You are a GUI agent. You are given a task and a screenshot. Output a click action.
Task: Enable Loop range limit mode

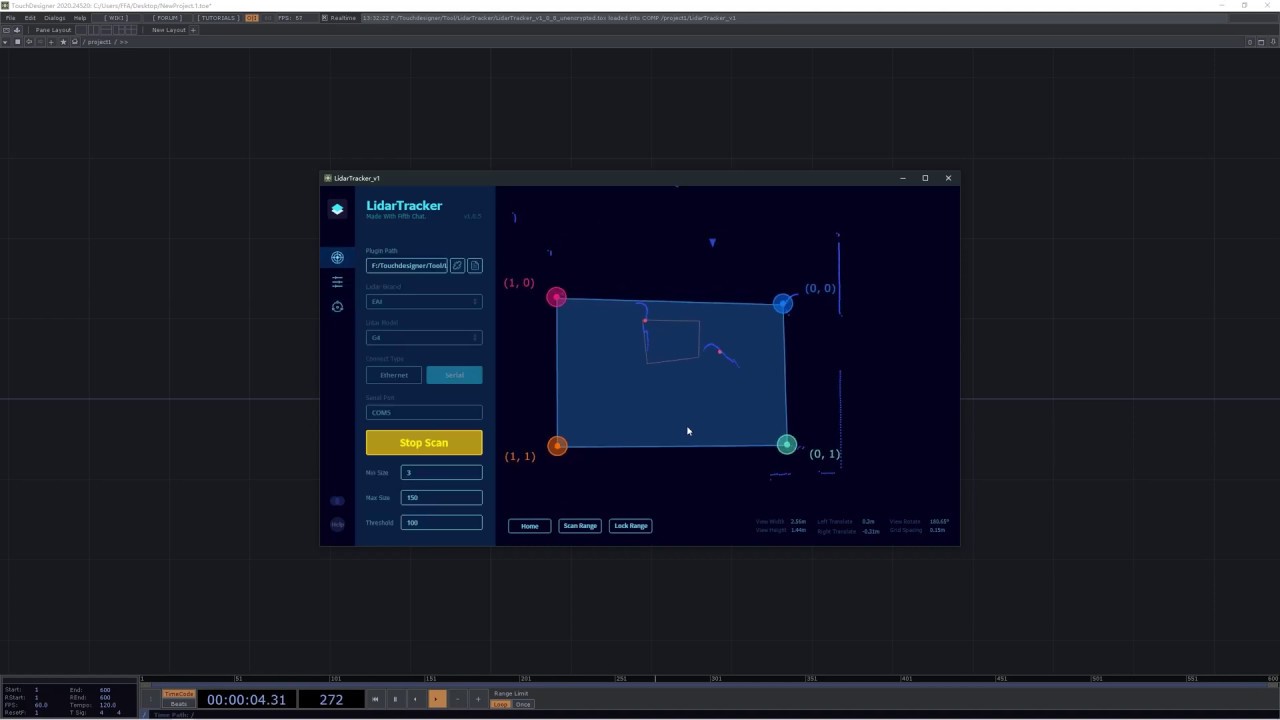click(x=501, y=704)
